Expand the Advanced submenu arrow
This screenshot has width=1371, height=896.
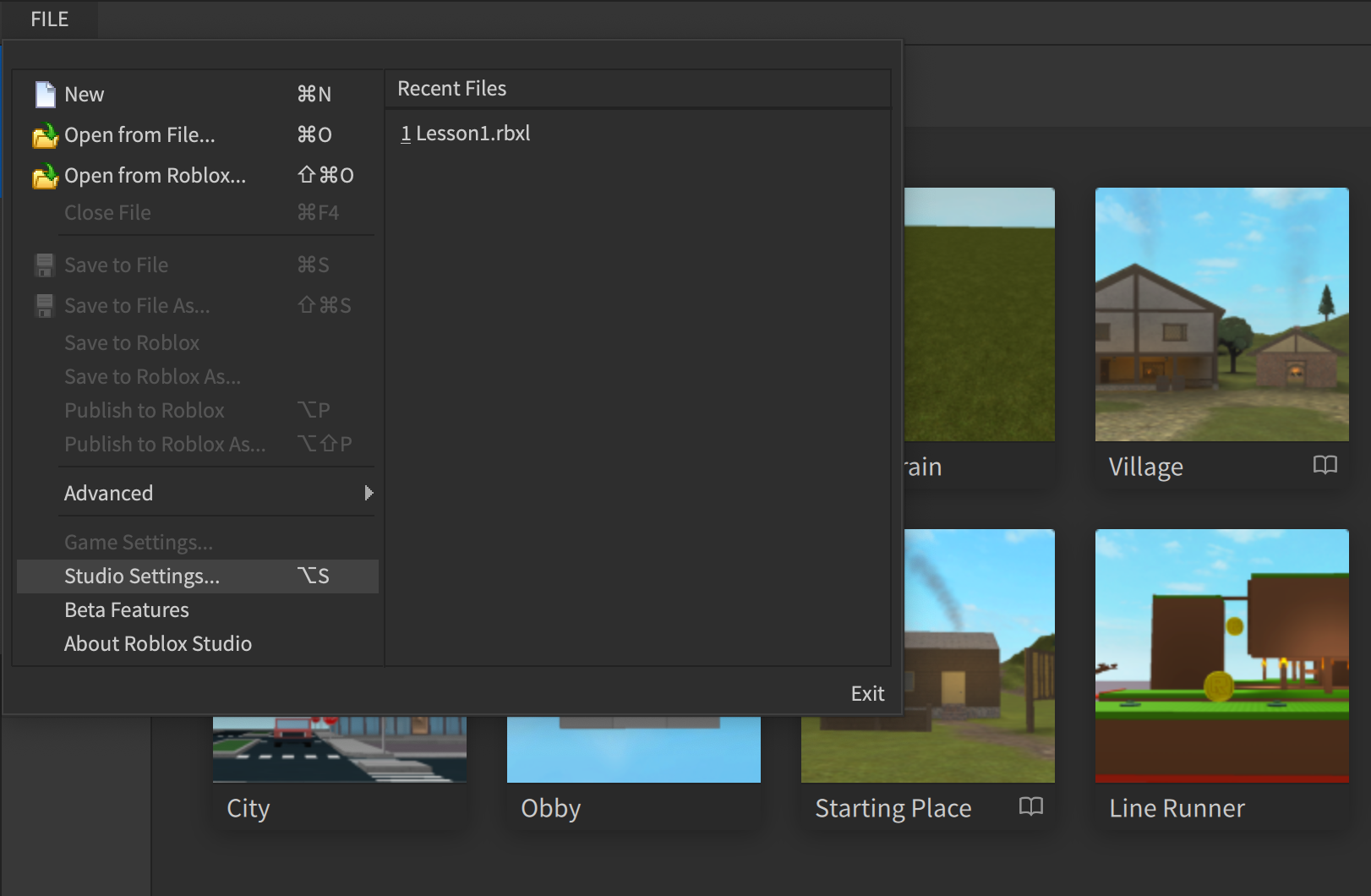[369, 493]
